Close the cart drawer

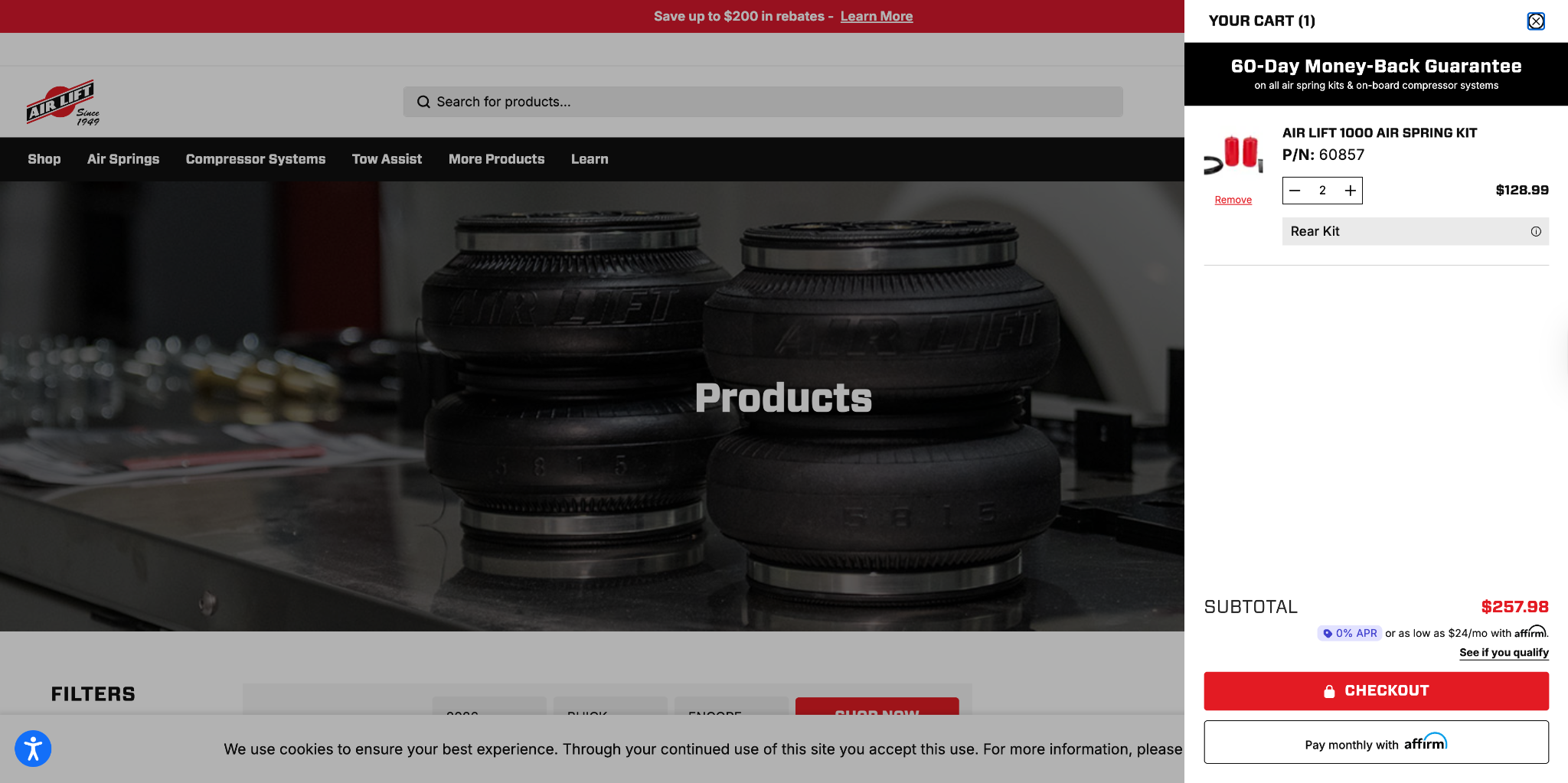[1537, 21]
